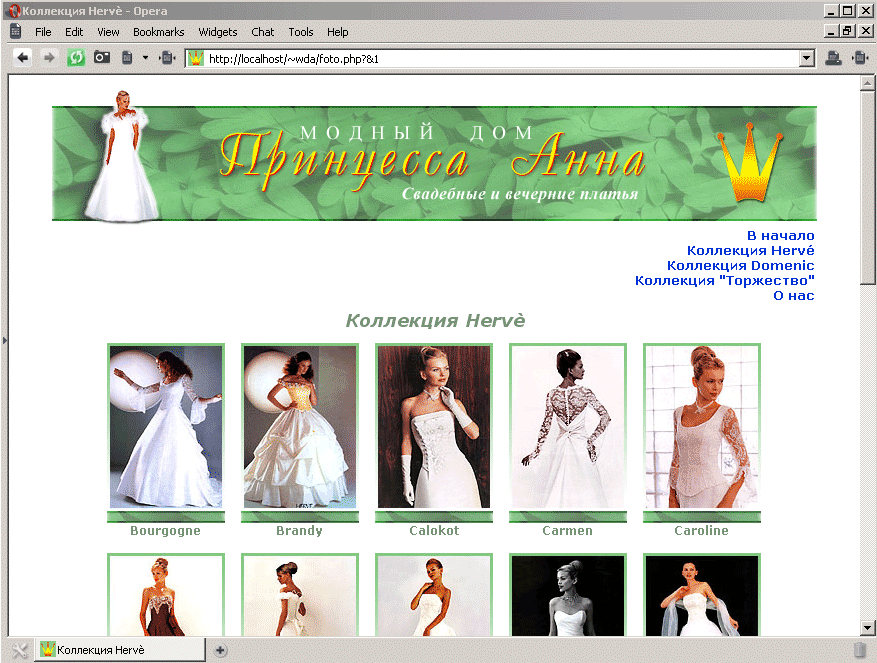Click the printer icon at toolbar right
Image resolution: width=877 pixels, height=663 pixels.
[833, 58]
